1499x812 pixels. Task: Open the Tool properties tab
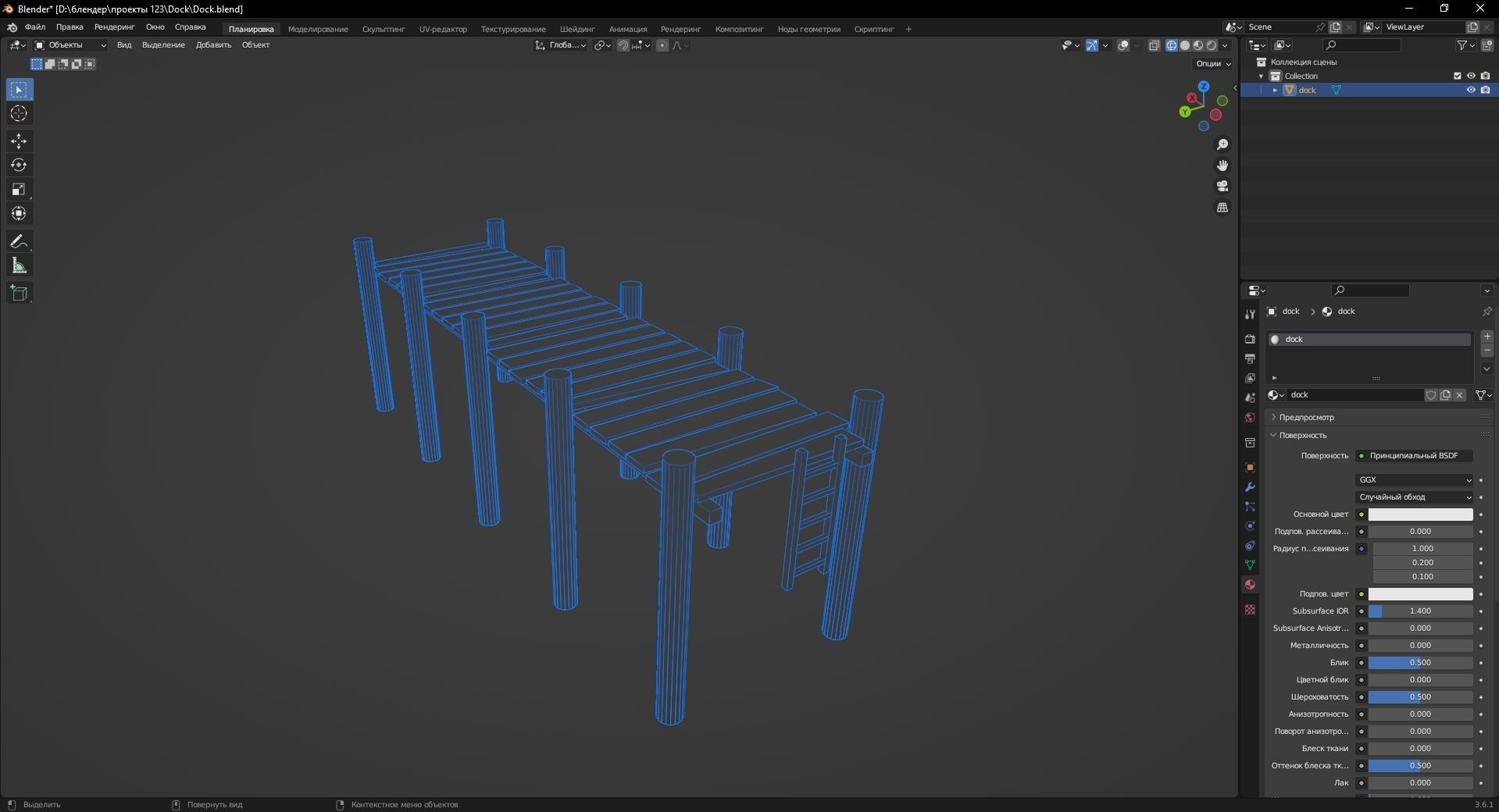click(x=1250, y=314)
